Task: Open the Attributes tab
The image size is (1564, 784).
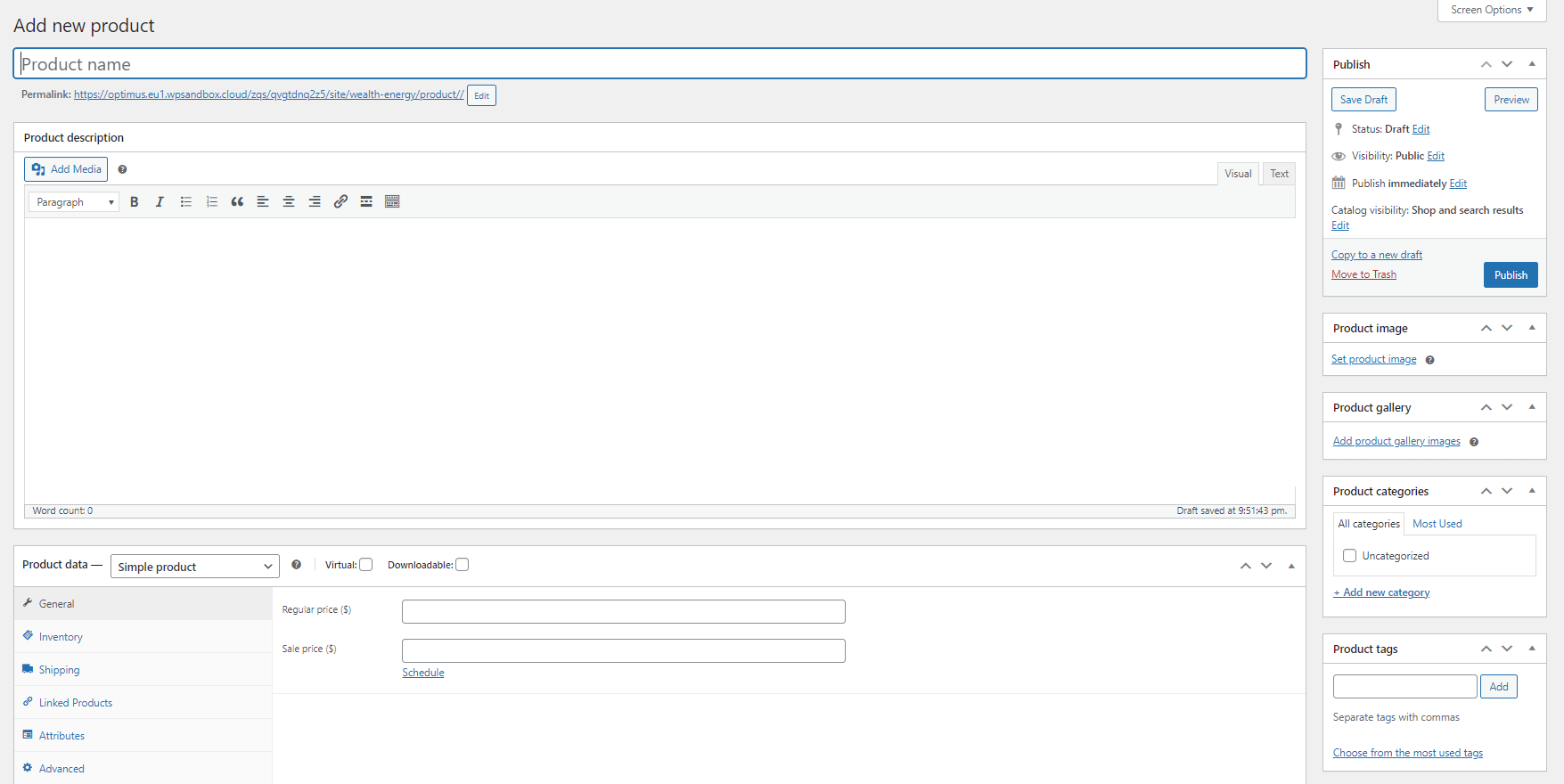Action: click(143, 736)
